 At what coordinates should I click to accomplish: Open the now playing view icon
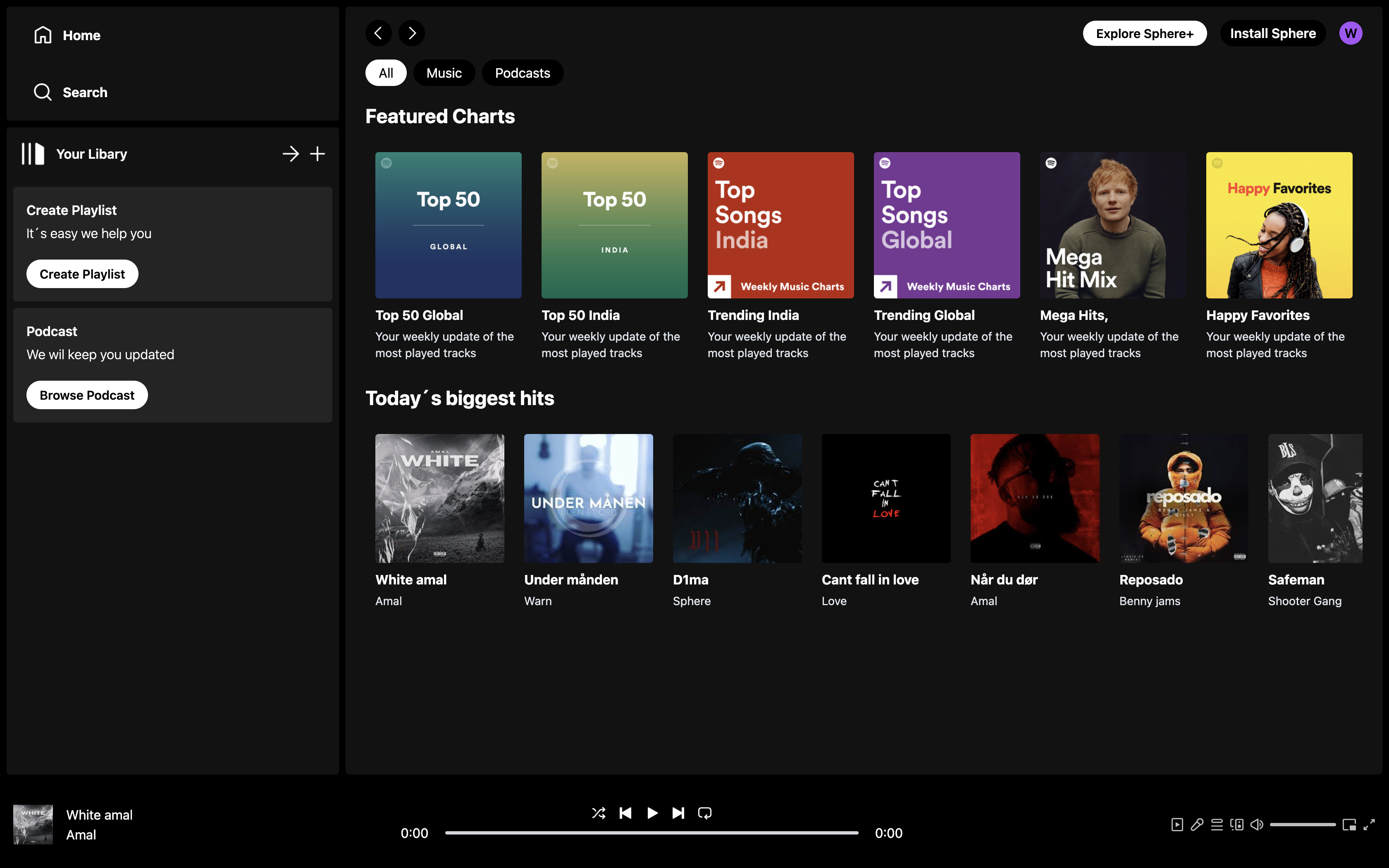pos(1177,824)
